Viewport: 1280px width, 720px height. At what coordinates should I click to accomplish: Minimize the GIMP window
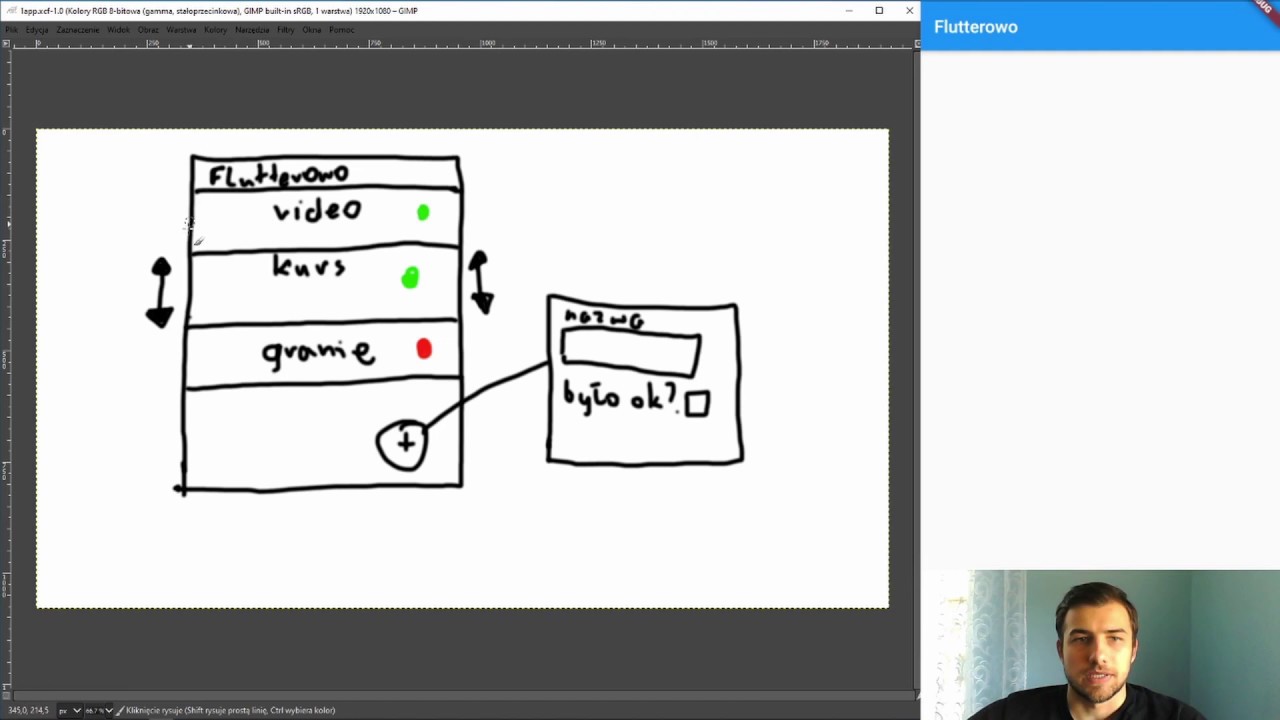pos(849,11)
